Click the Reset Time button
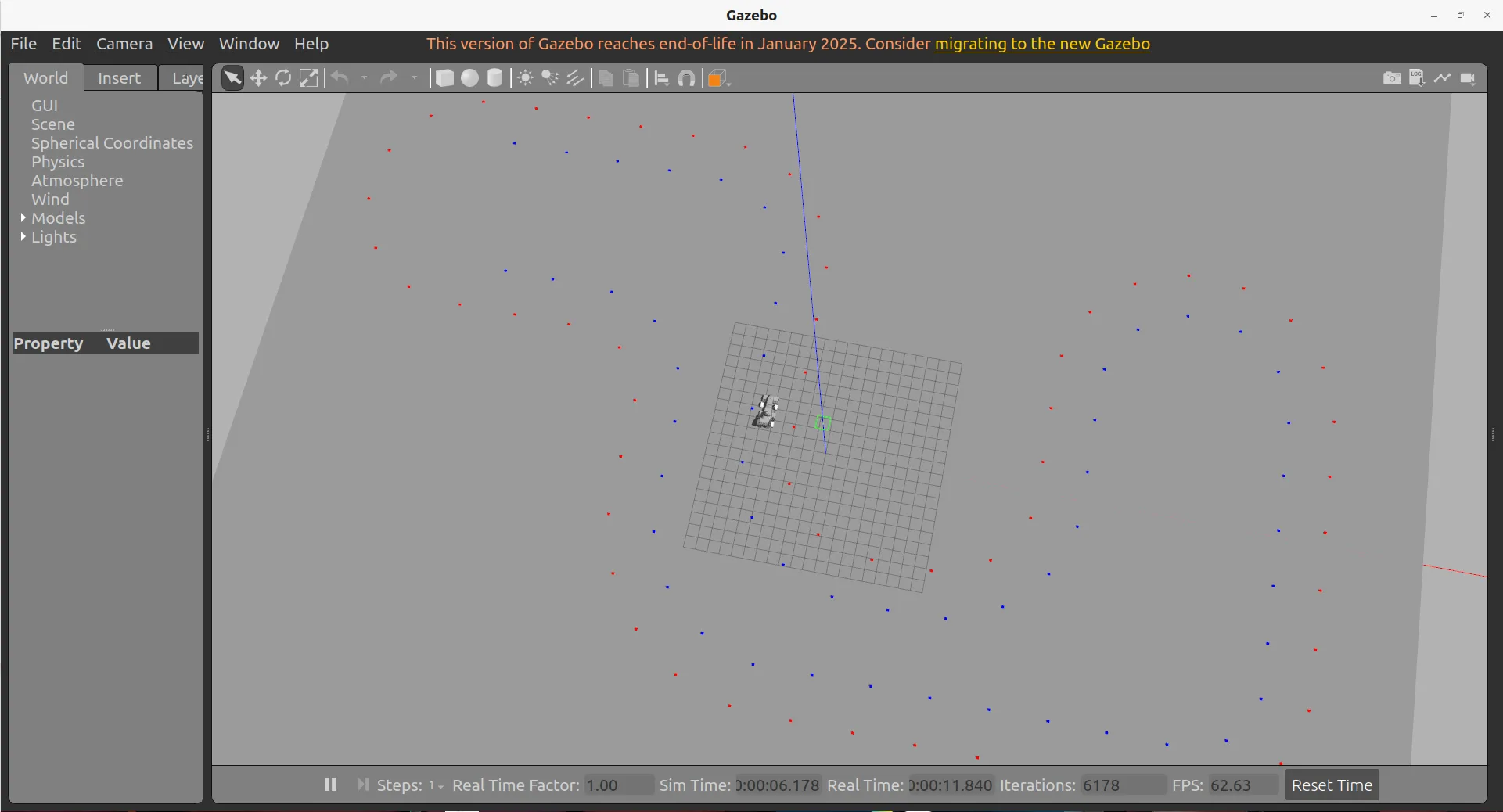1503x812 pixels. 1332,785
